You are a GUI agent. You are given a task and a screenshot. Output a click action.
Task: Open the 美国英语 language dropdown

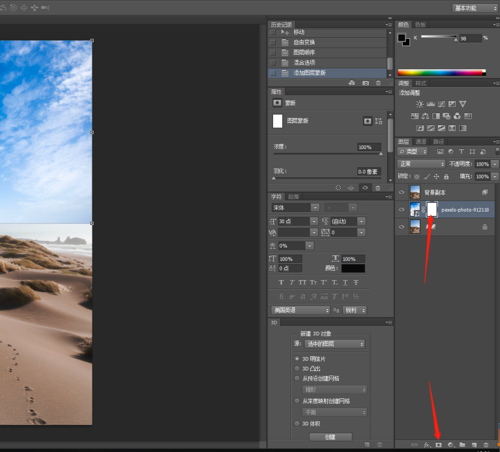[x=301, y=310]
